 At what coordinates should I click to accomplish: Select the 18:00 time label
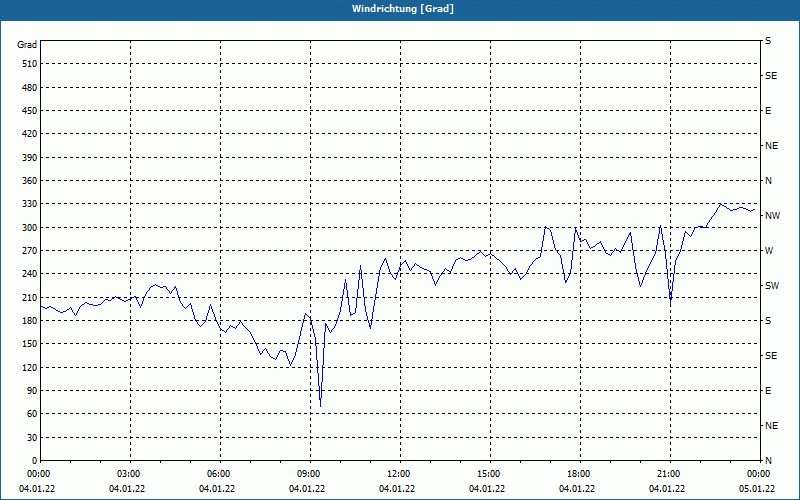580,474
